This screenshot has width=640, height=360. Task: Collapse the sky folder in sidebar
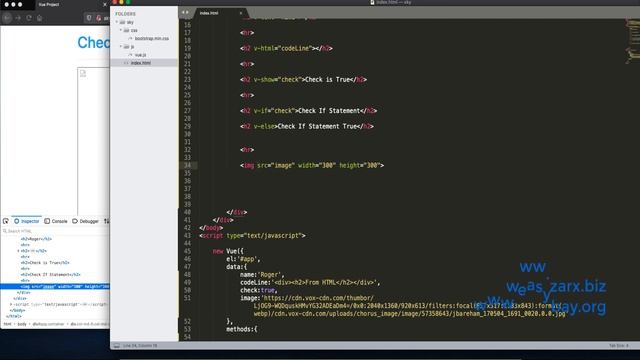pos(117,22)
